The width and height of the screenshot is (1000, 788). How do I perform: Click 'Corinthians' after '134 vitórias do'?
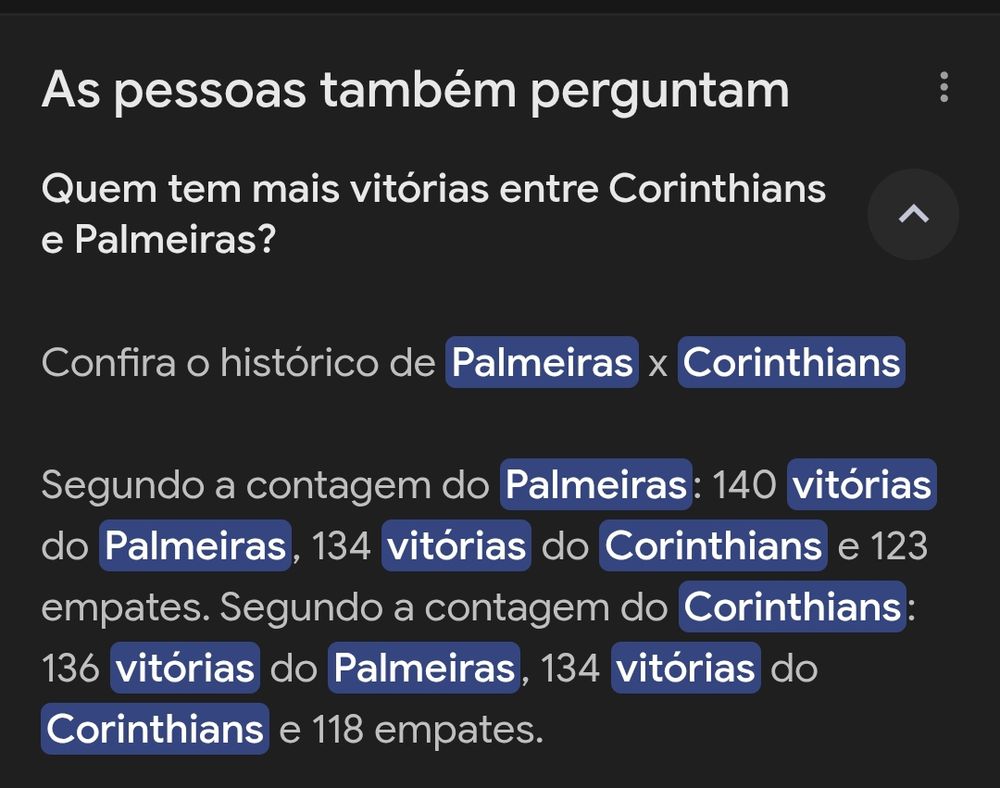pos(712,546)
